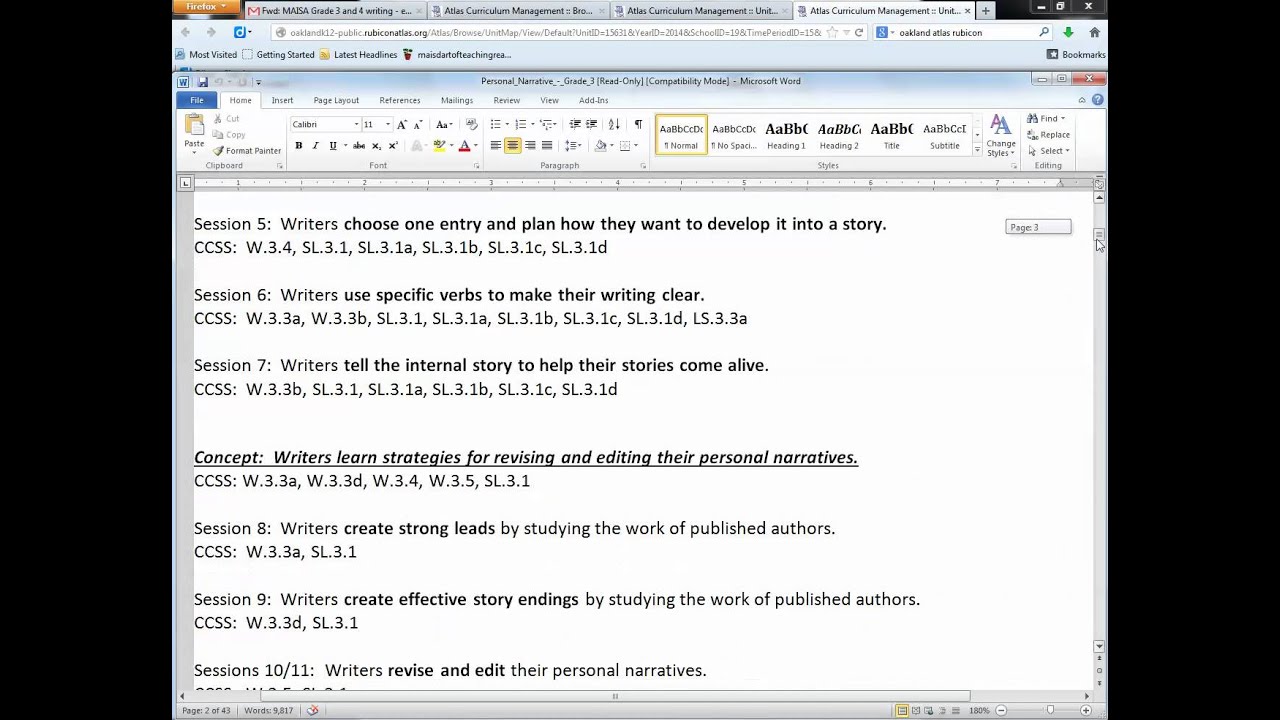Apply the Title style
This screenshot has height=720, width=1280.
(x=891, y=135)
